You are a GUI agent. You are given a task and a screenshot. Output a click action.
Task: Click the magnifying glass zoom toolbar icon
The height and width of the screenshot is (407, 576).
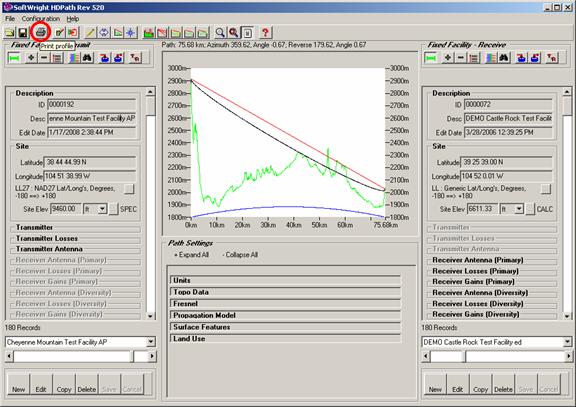(x=220, y=33)
